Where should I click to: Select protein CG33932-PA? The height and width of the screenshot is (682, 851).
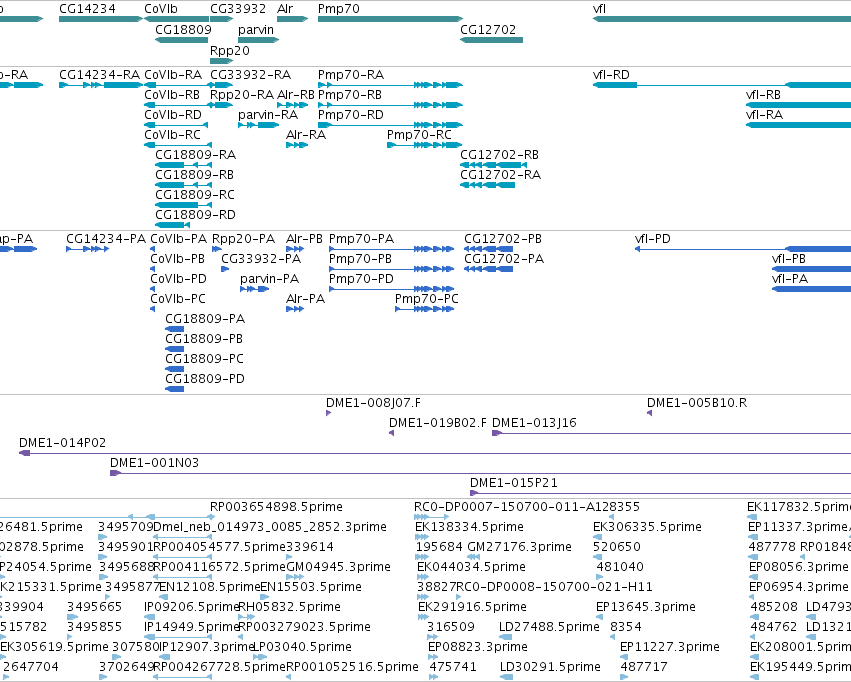point(225,269)
